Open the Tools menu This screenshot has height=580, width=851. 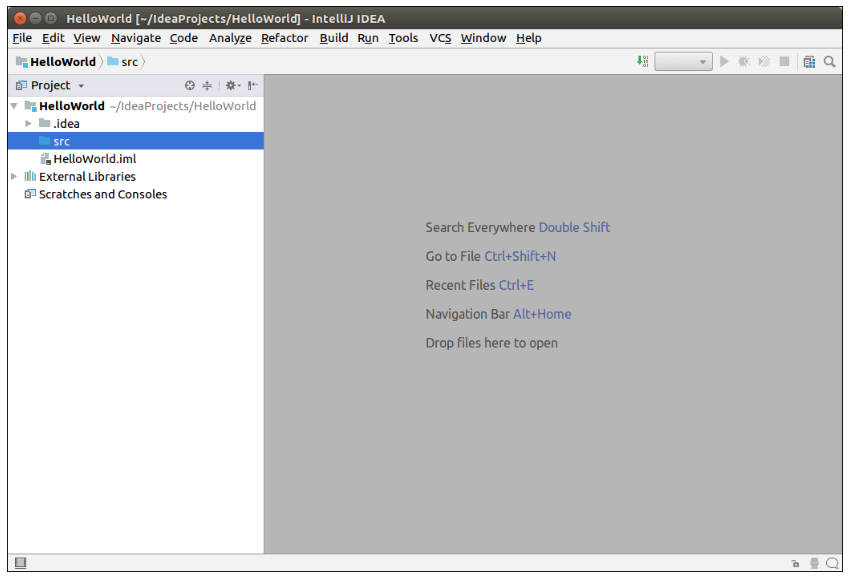pos(403,38)
